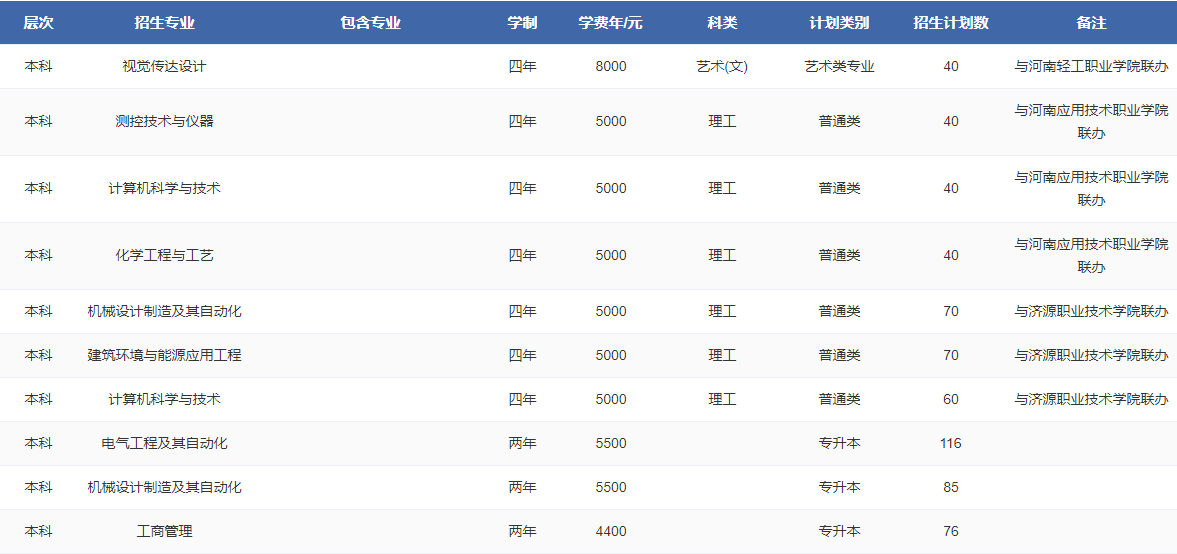The width and height of the screenshot is (1177, 554).
Task: Select the enrollment count 116 cell
Action: [x=950, y=443]
